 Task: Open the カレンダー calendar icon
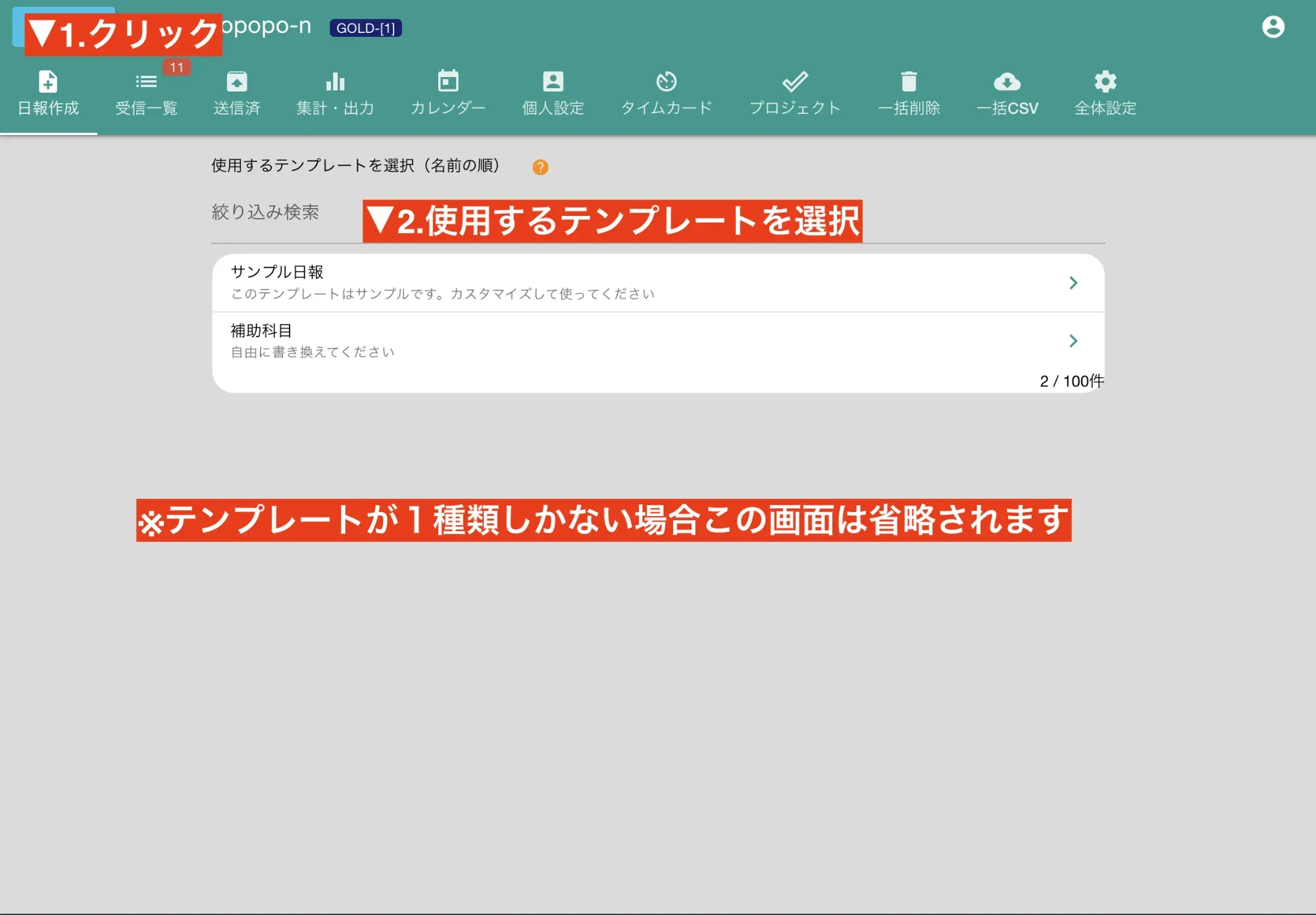point(448,82)
